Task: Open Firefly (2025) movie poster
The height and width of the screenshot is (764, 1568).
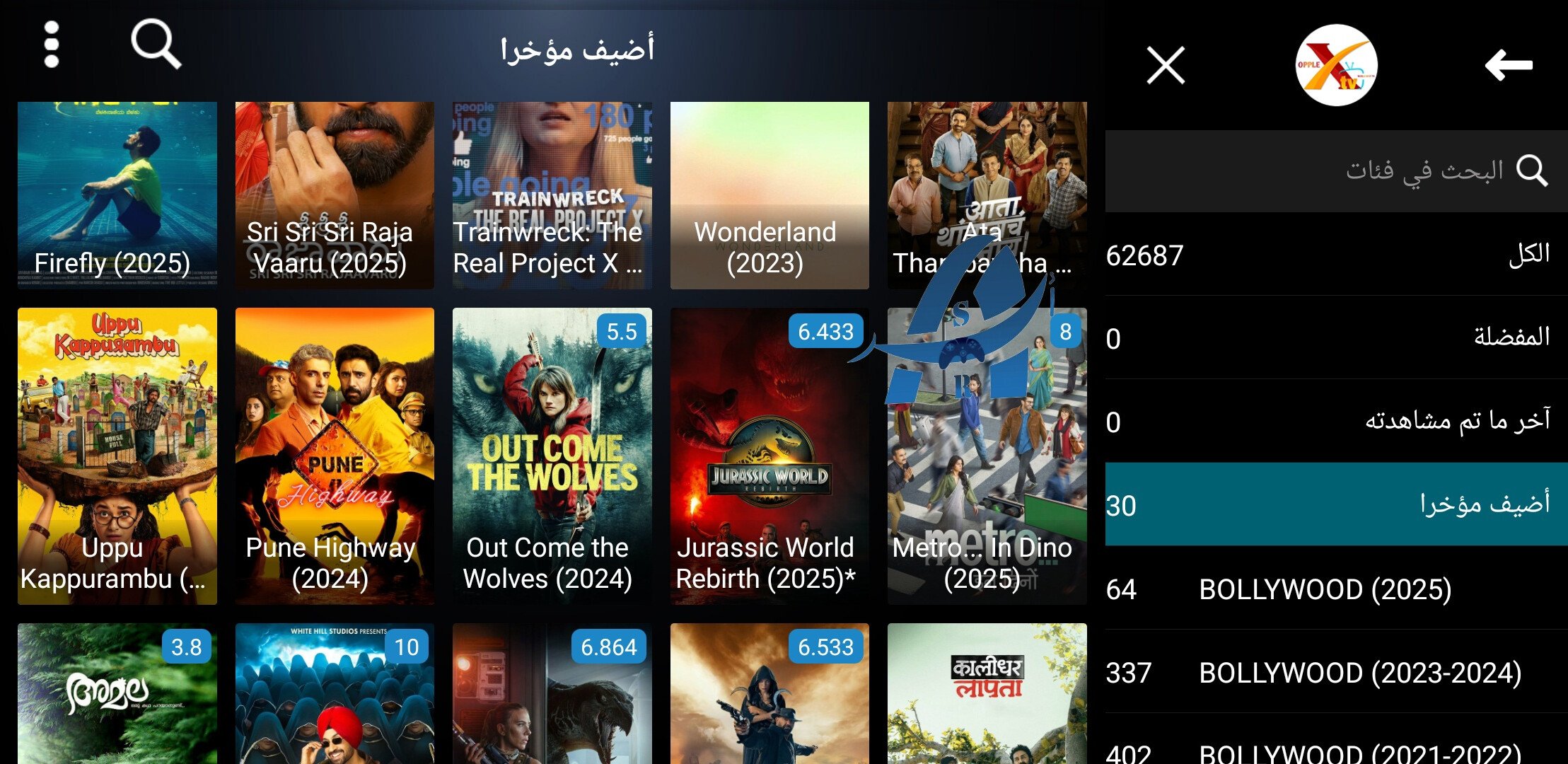Action: click(117, 195)
